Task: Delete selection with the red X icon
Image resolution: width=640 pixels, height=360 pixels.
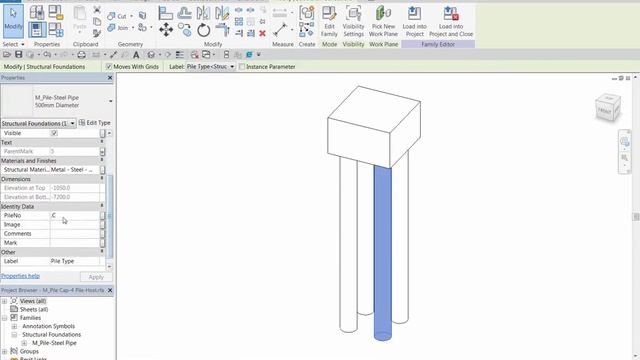Action: [262, 33]
